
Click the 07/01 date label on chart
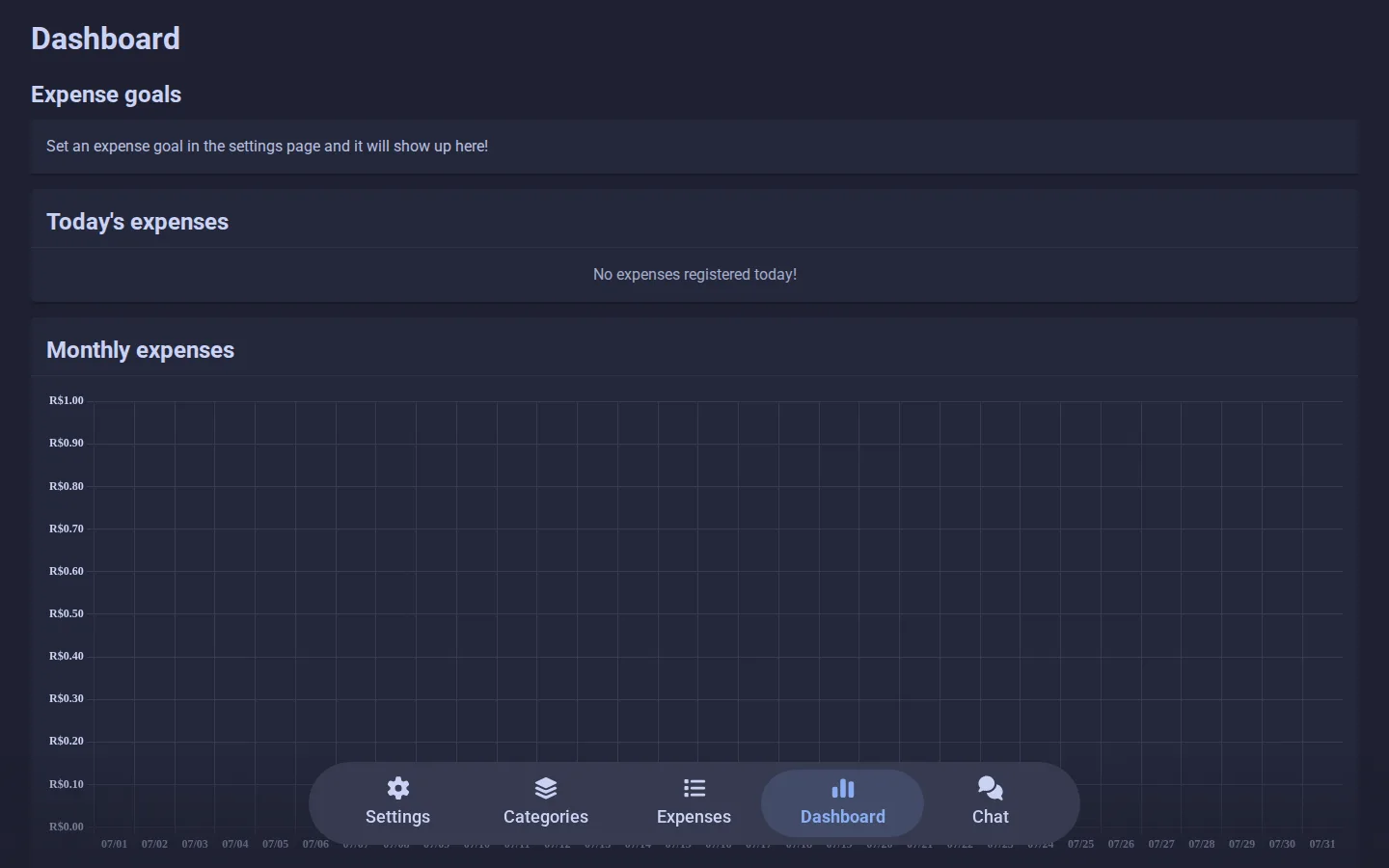pos(114,844)
